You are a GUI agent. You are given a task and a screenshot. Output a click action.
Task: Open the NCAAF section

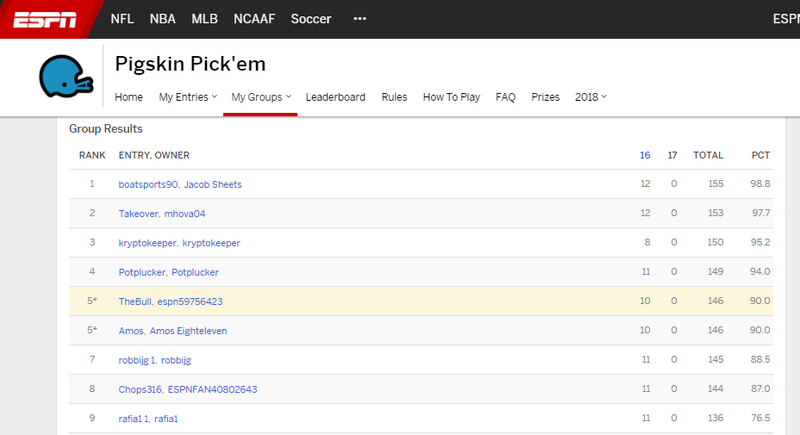click(254, 19)
